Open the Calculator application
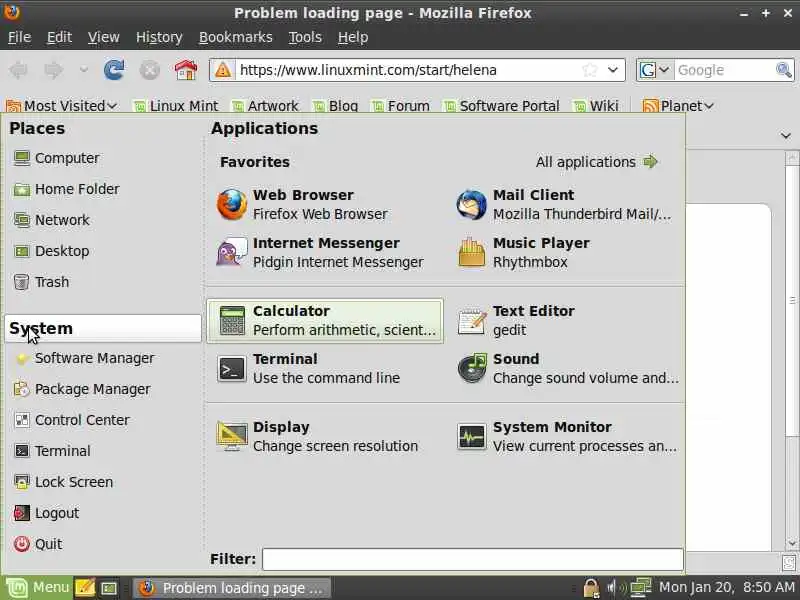800x600 pixels. 325,321
